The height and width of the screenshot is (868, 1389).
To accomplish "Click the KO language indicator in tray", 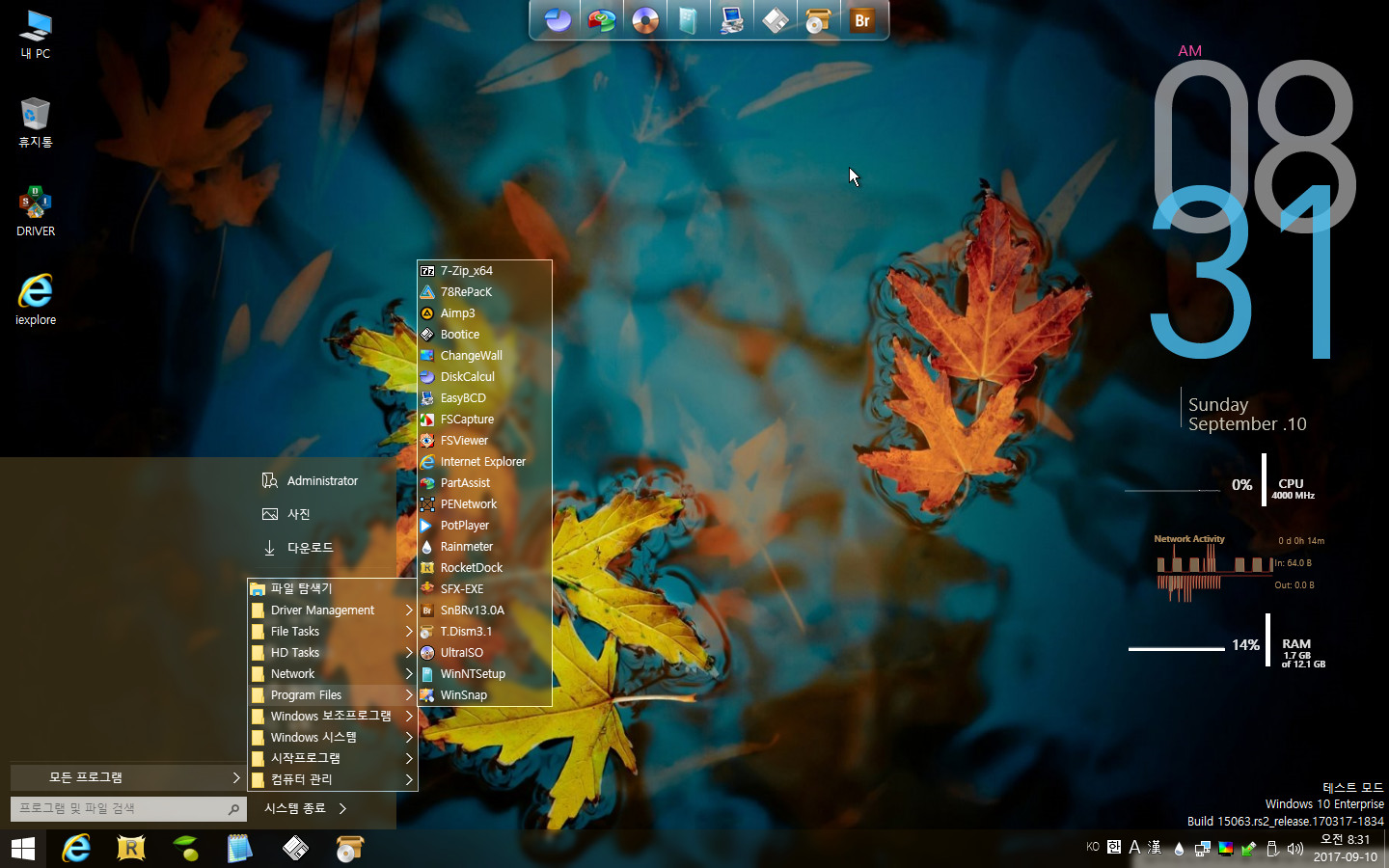I will [x=1093, y=847].
